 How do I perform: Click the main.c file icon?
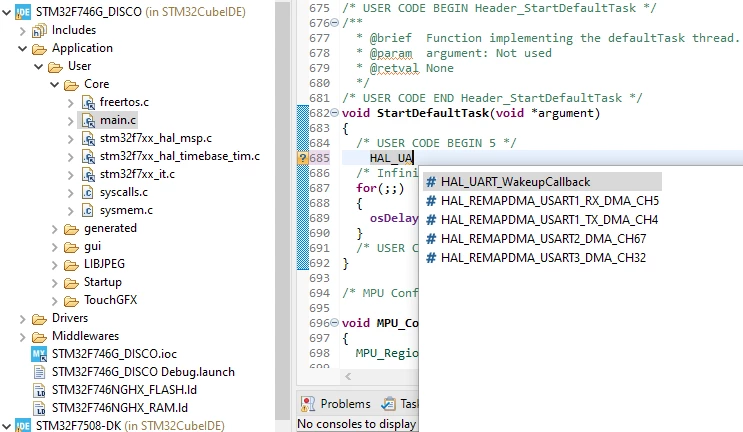88,120
